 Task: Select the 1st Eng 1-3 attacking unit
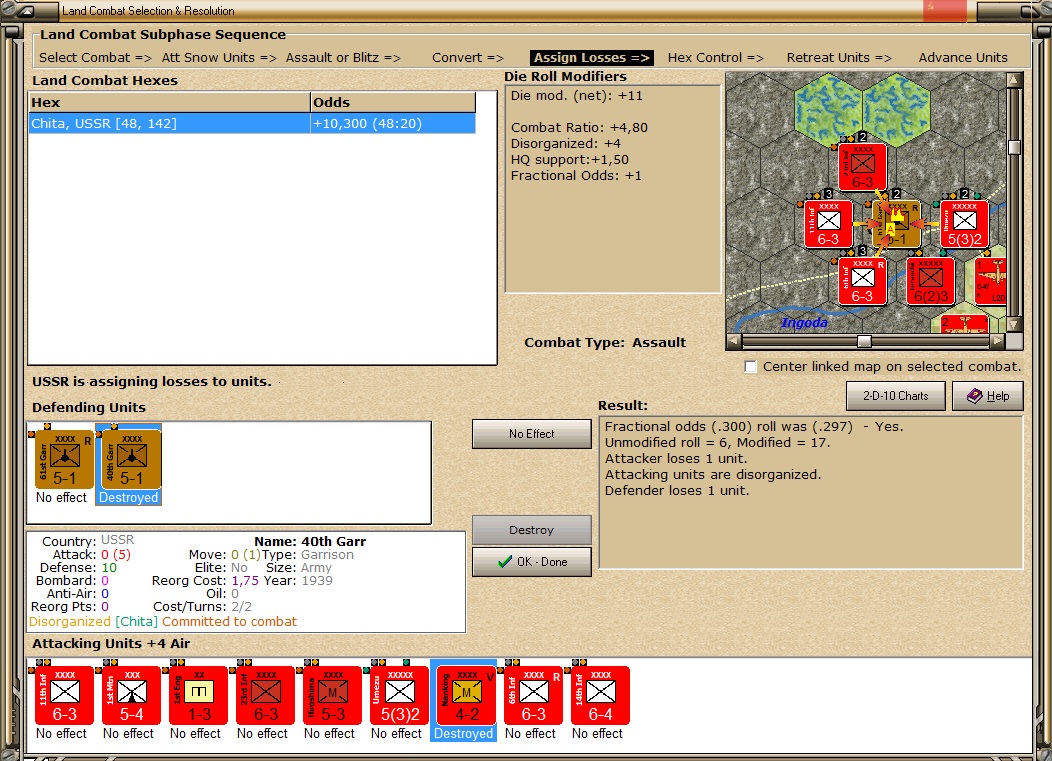click(x=199, y=695)
